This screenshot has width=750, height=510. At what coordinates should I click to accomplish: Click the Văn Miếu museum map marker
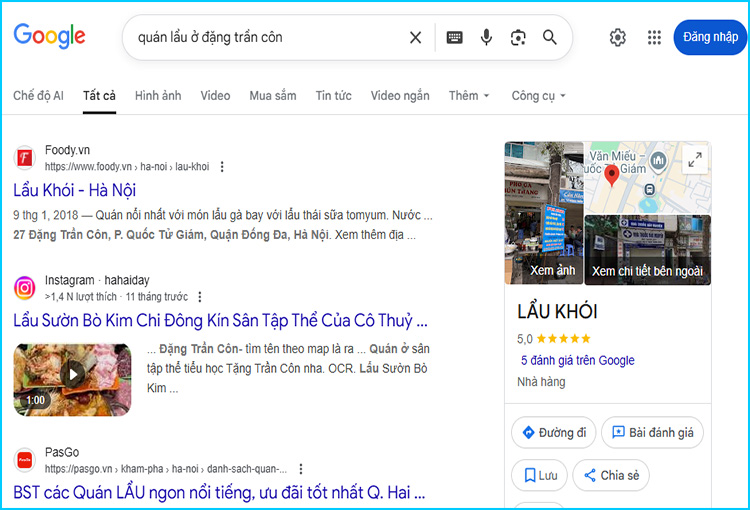click(659, 160)
